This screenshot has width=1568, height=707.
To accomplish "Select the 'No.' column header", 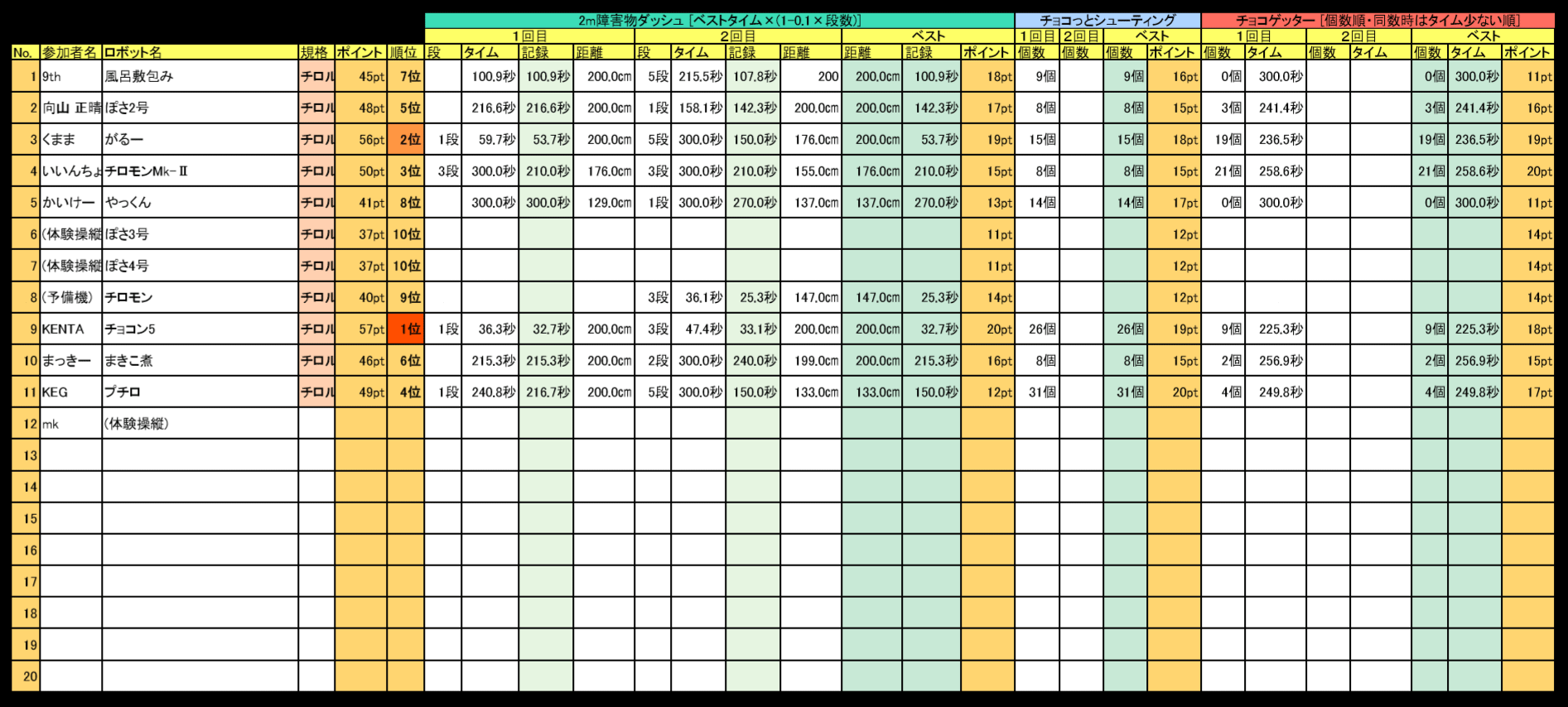I will tap(26, 52).
